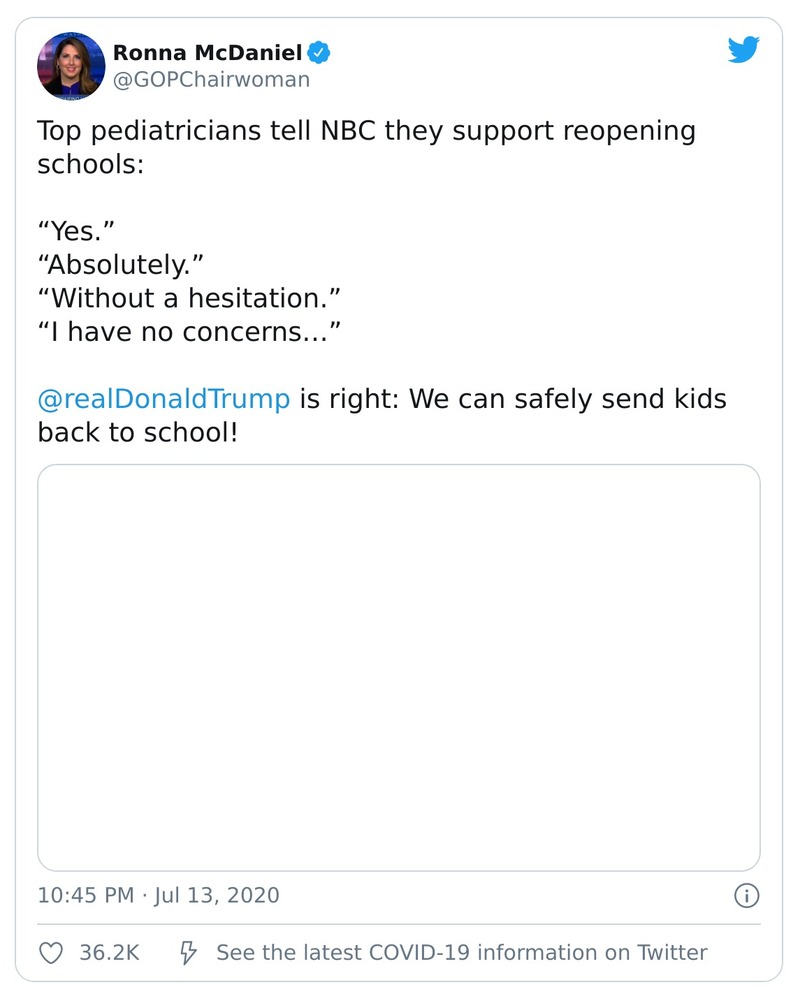
Task: Expand the embedded media preview area
Action: point(400,665)
